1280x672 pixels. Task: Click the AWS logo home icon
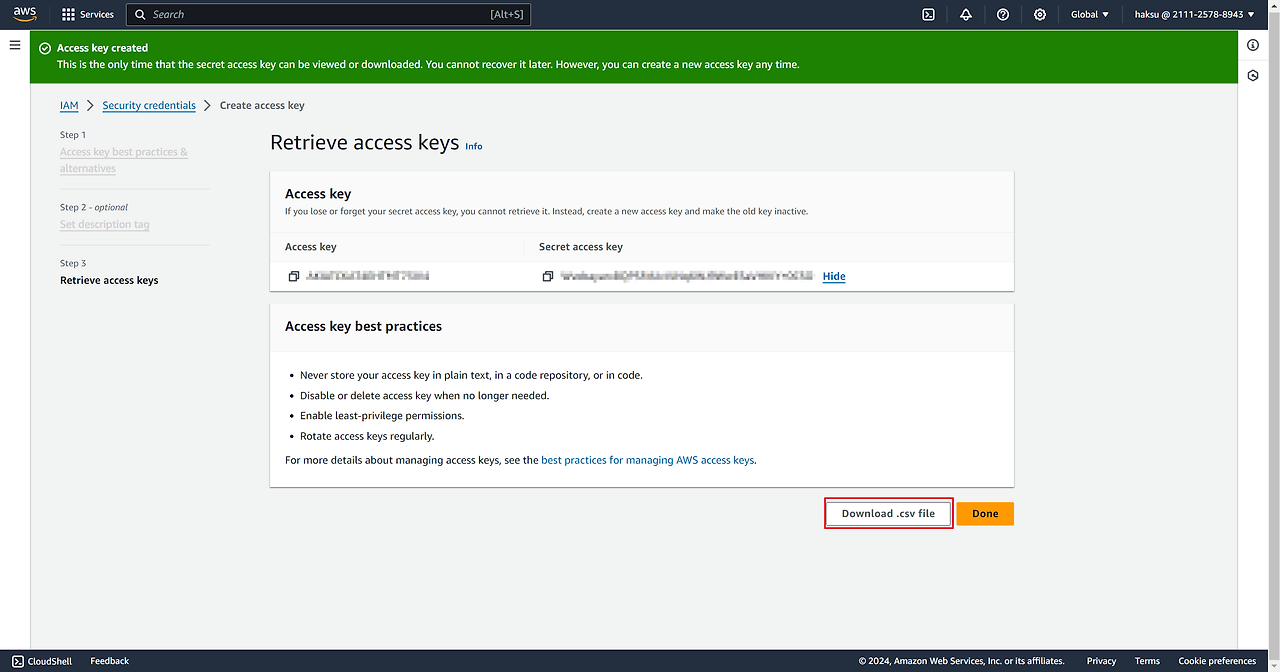(25, 14)
